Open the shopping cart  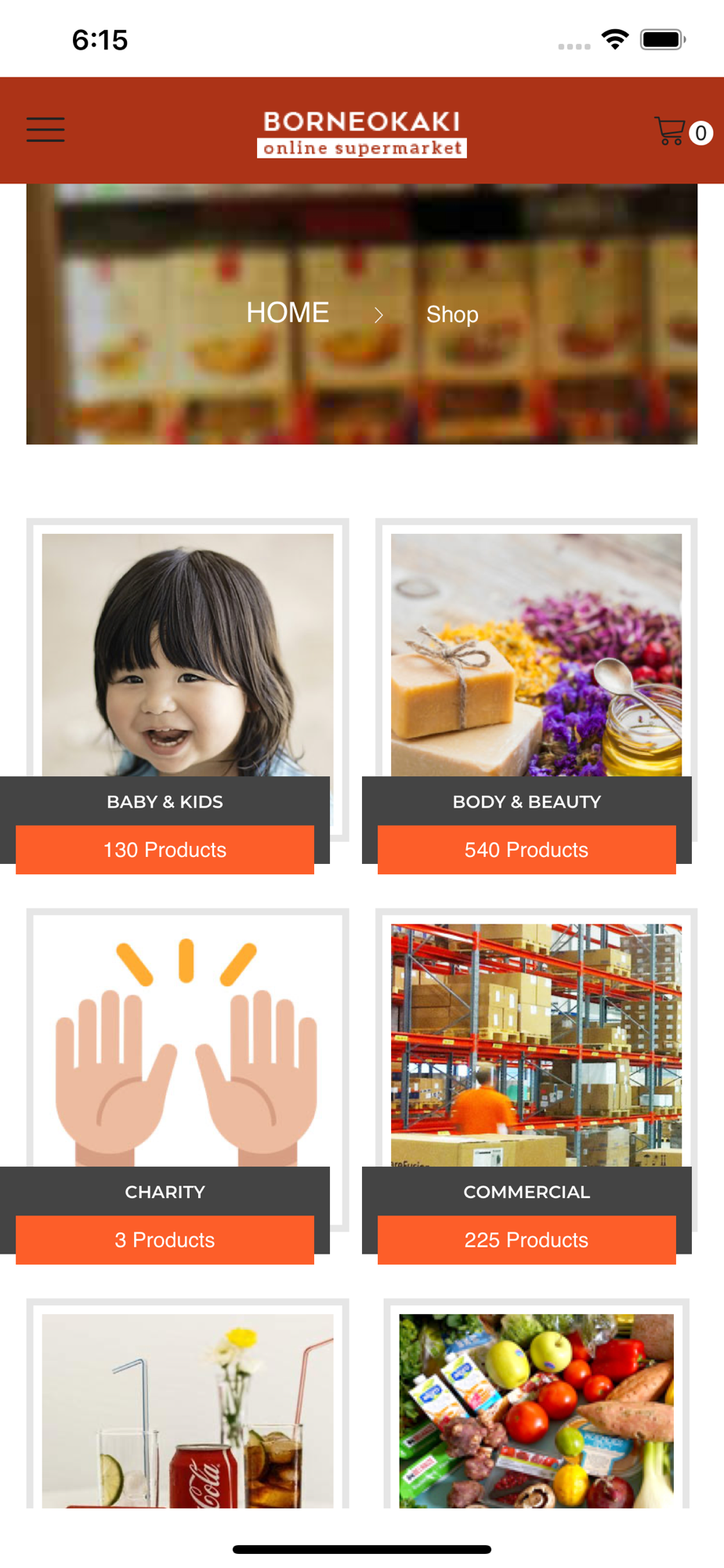click(670, 131)
